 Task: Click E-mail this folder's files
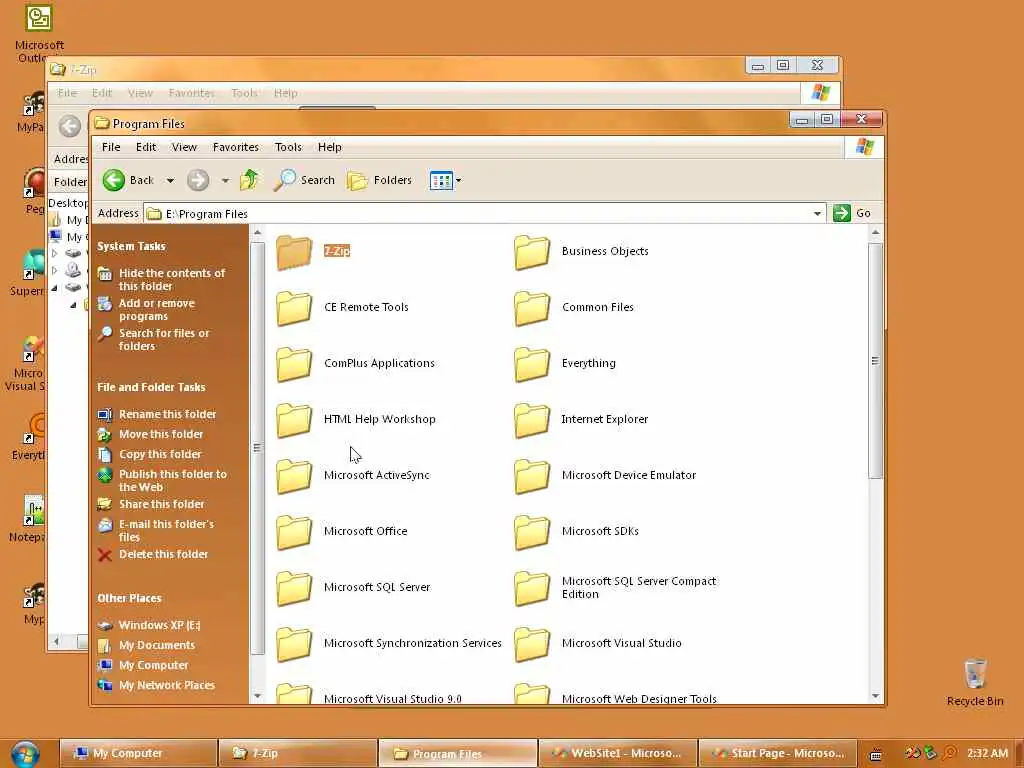[x=167, y=530]
